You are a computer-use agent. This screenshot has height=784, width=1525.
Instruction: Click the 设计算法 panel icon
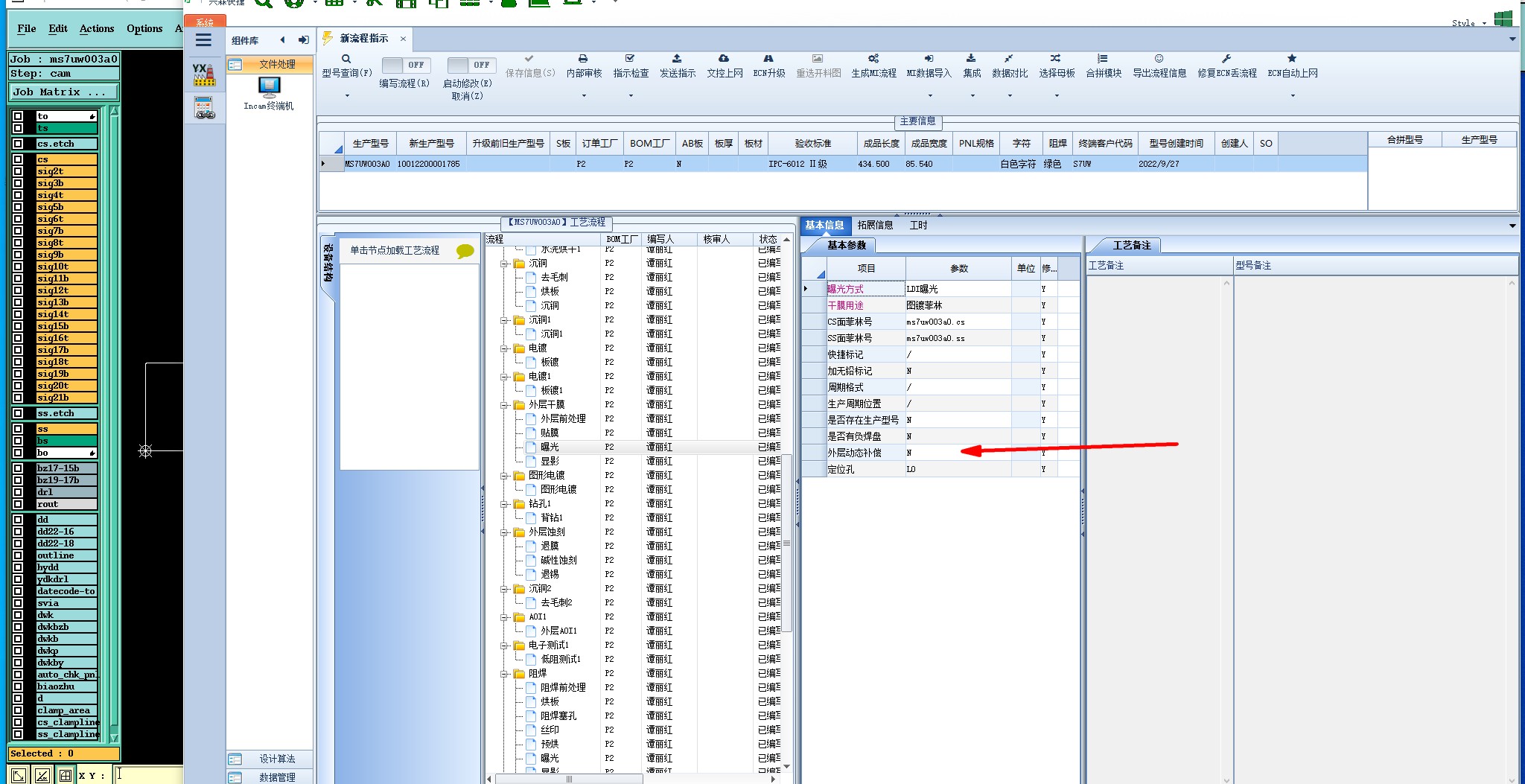235,759
